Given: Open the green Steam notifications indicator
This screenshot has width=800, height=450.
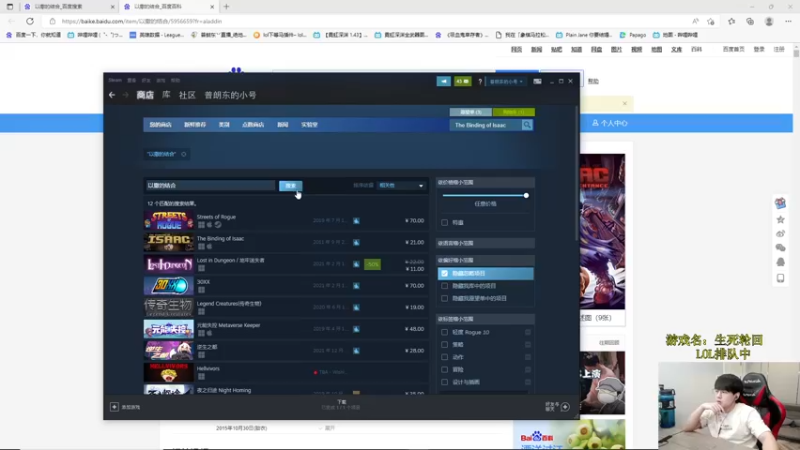Looking at the screenshot, I should pyautogui.click(x=463, y=81).
